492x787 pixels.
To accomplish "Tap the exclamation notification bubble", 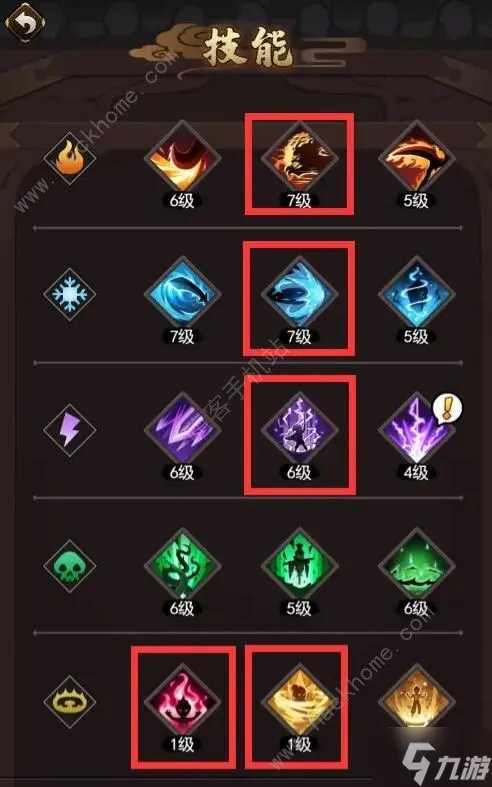I will [x=447, y=409].
